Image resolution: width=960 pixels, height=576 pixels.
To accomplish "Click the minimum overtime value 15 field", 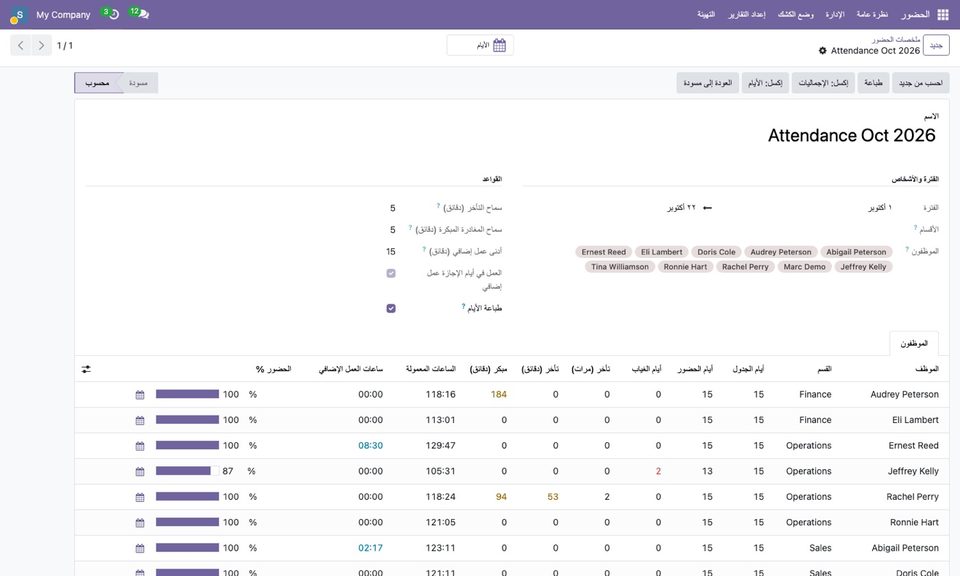I will point(391,252).
